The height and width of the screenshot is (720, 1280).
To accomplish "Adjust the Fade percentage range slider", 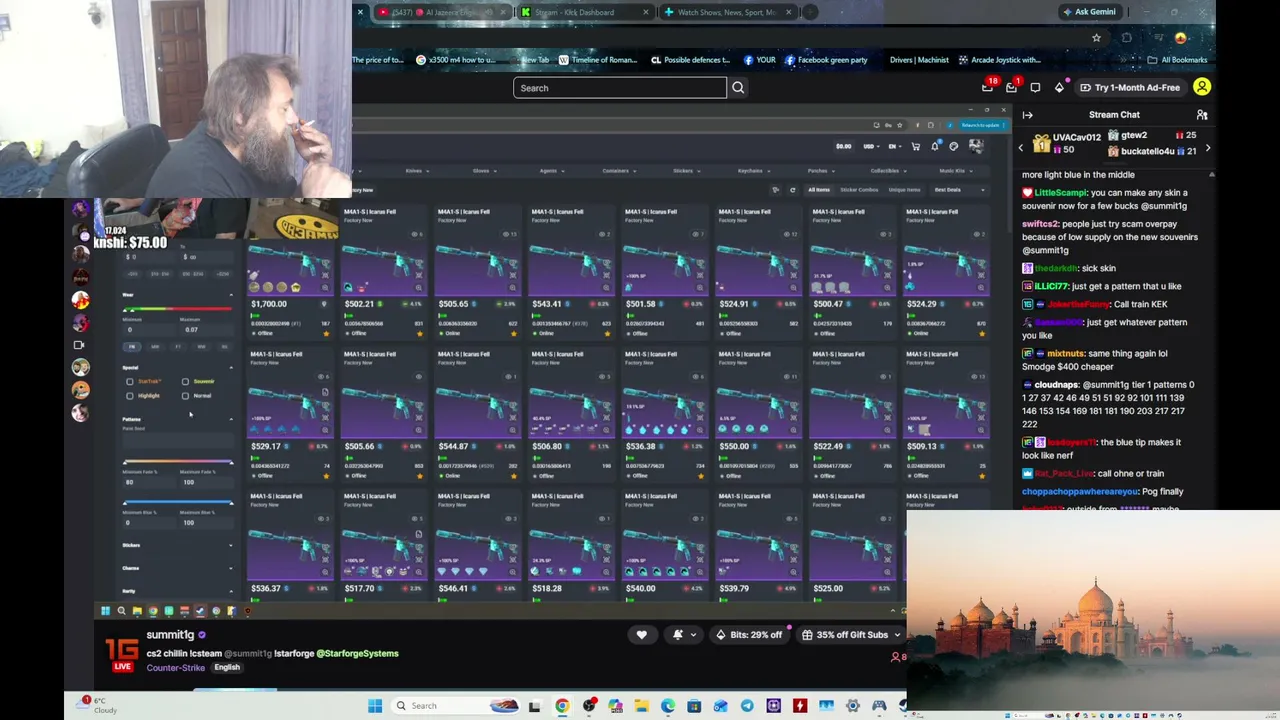I will point(178,462).
